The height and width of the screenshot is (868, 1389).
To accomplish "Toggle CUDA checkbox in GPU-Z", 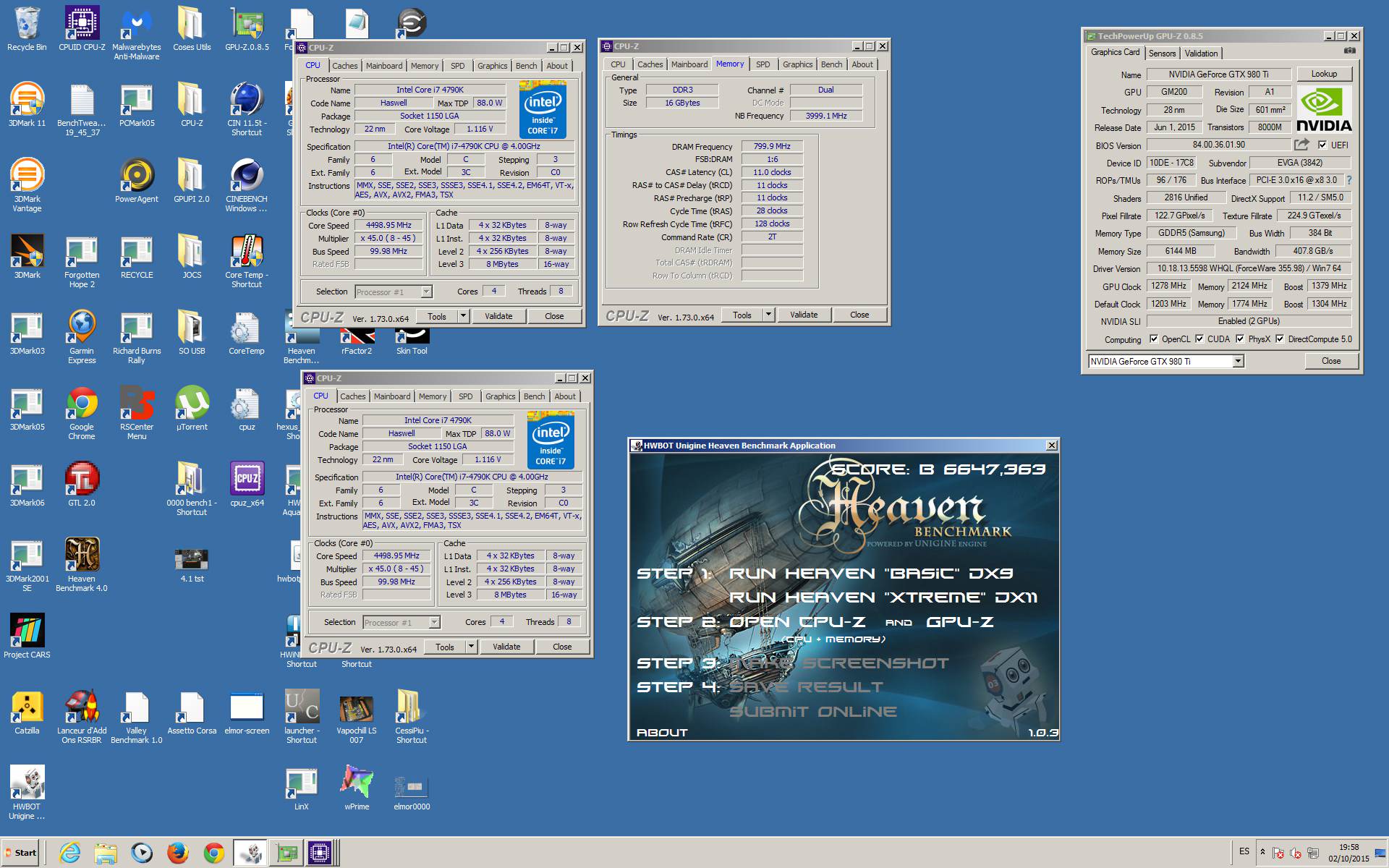I will pyautogui.click(x=1199, y=339).
